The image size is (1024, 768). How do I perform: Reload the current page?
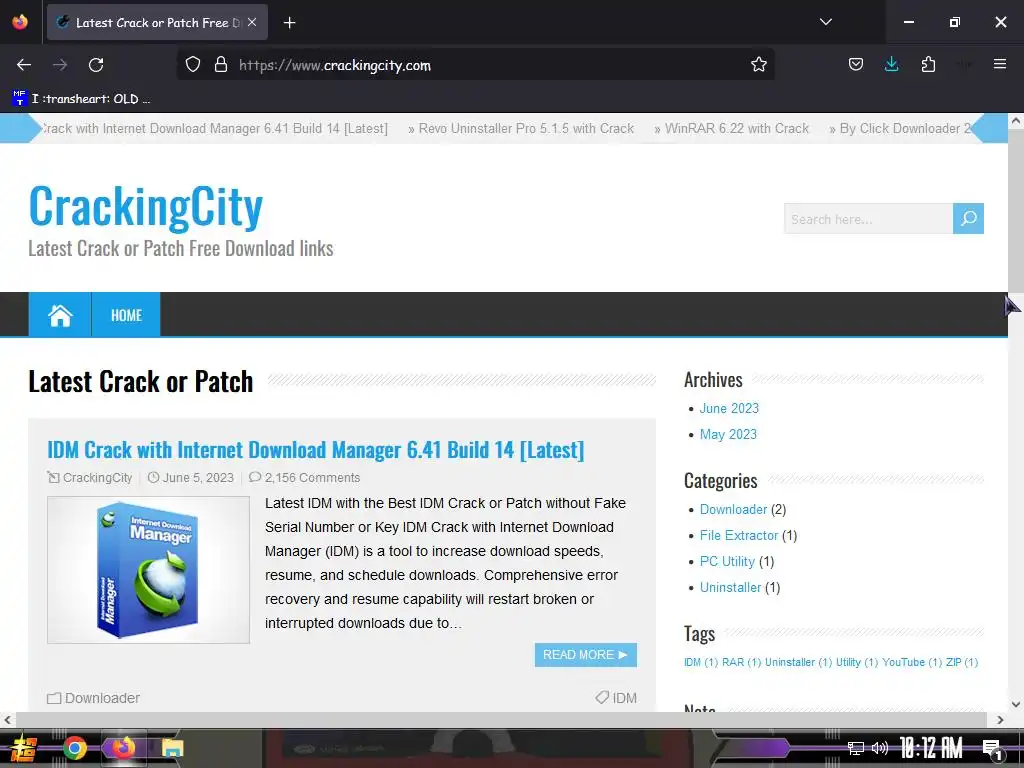pyautogui.click(x=96, y=65)
